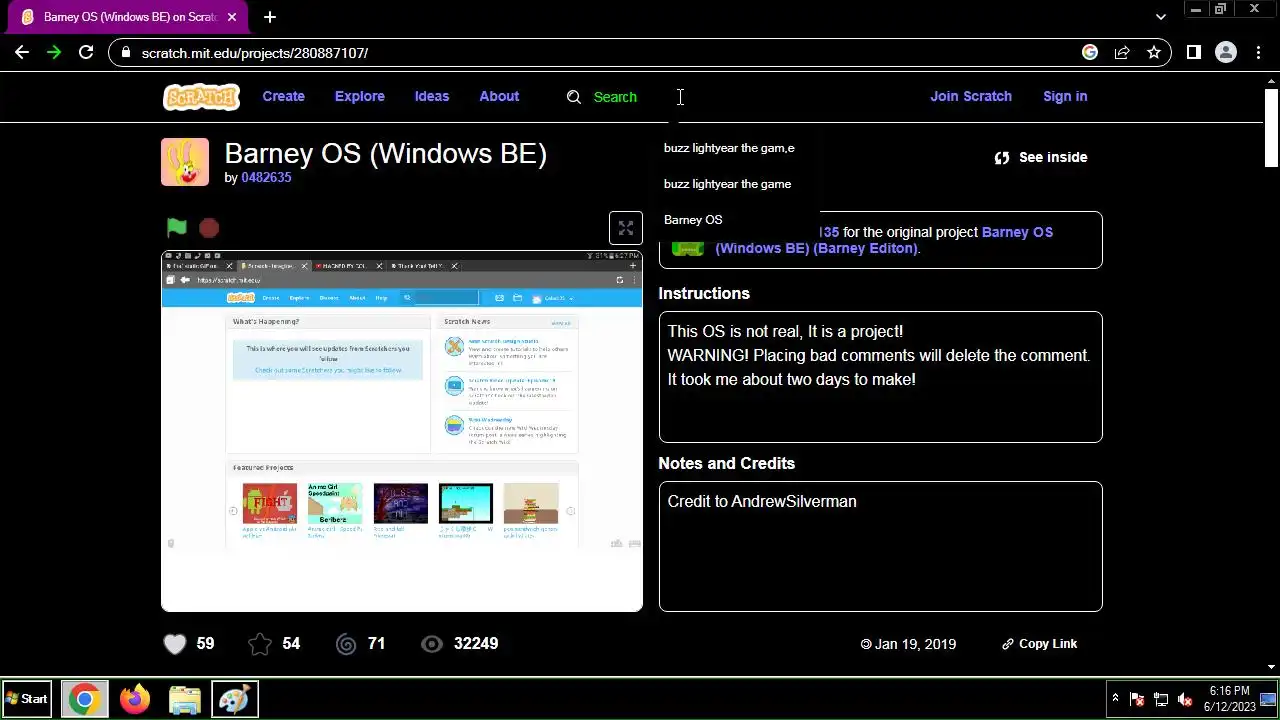Click the Jan 19, 2019 date
This screenshot has height=720, width=1280.
coord(908,644)
